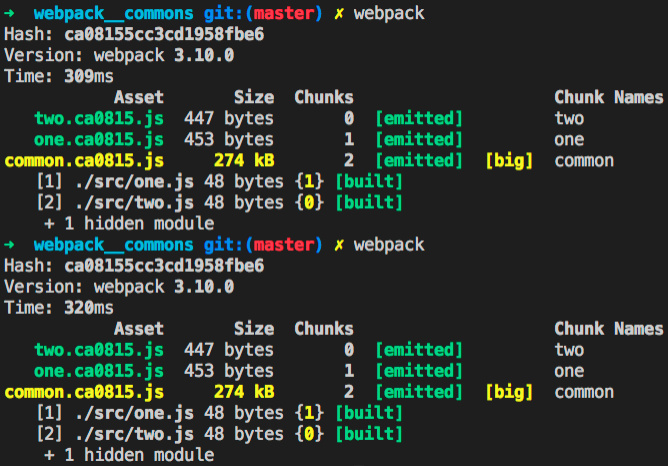
Task: Click '[built]' on the ./src/two.js line, 309ms build
Action: [x=369, y=203]
